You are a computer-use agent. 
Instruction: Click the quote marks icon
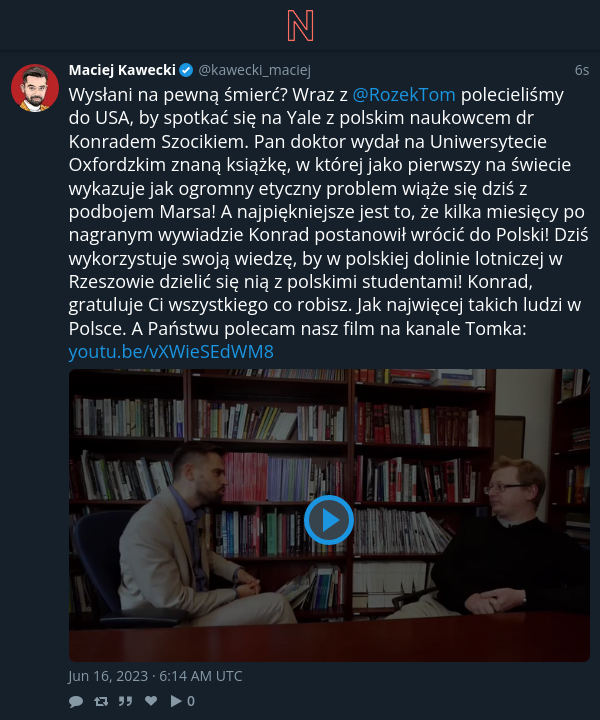[125, 701]
